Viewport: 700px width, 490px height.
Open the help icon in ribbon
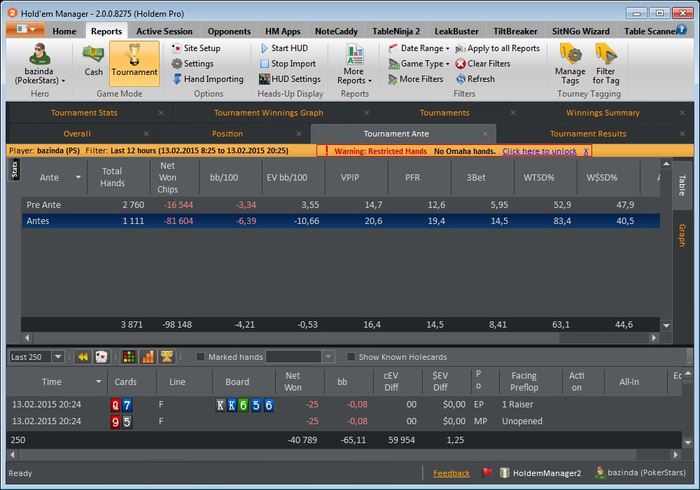pos(681,29)
